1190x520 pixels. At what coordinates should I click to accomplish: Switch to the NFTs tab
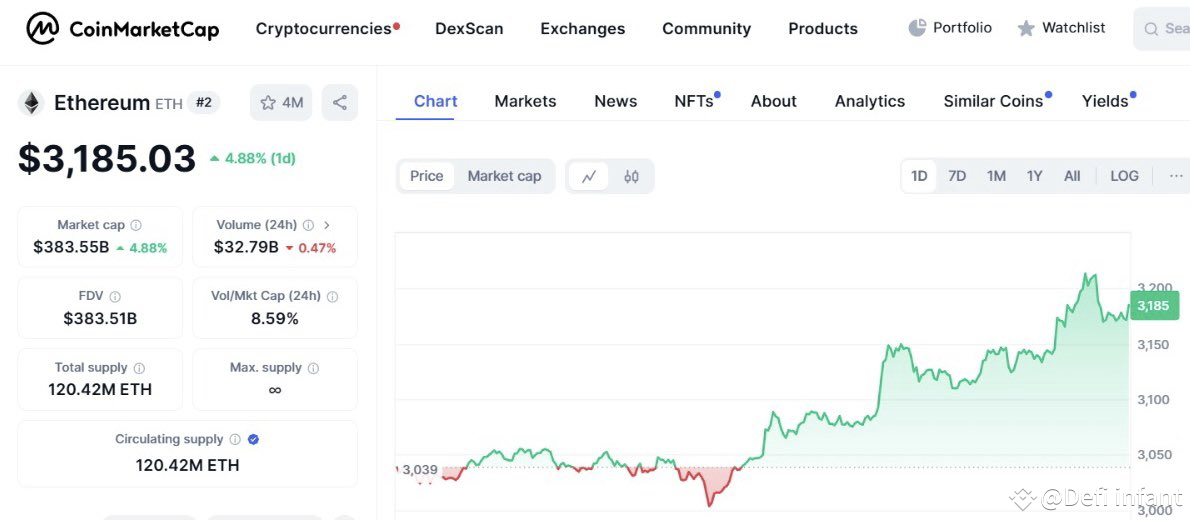pos(694,102)
